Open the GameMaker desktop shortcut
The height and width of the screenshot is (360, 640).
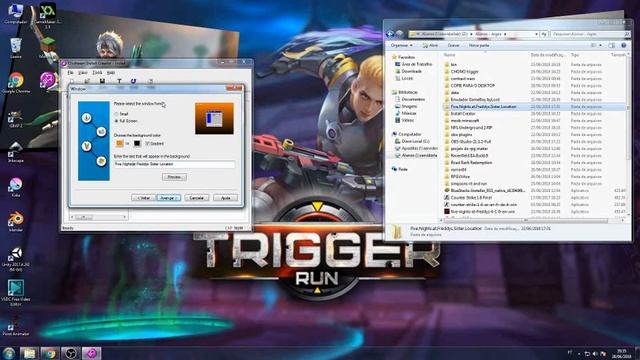point(48,16)
